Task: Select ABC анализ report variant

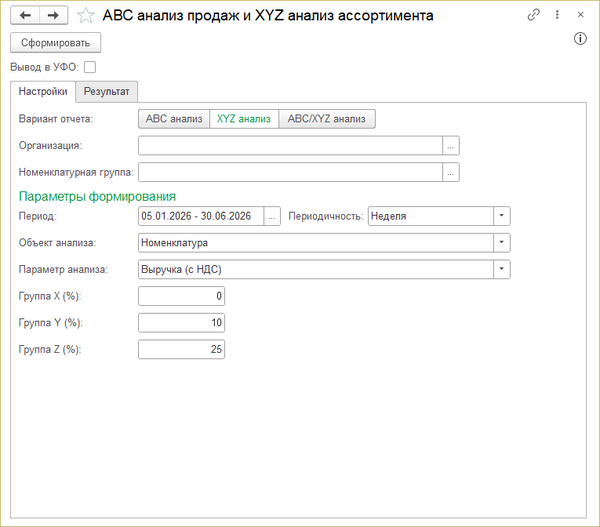Action: click(x=174, y=119)
